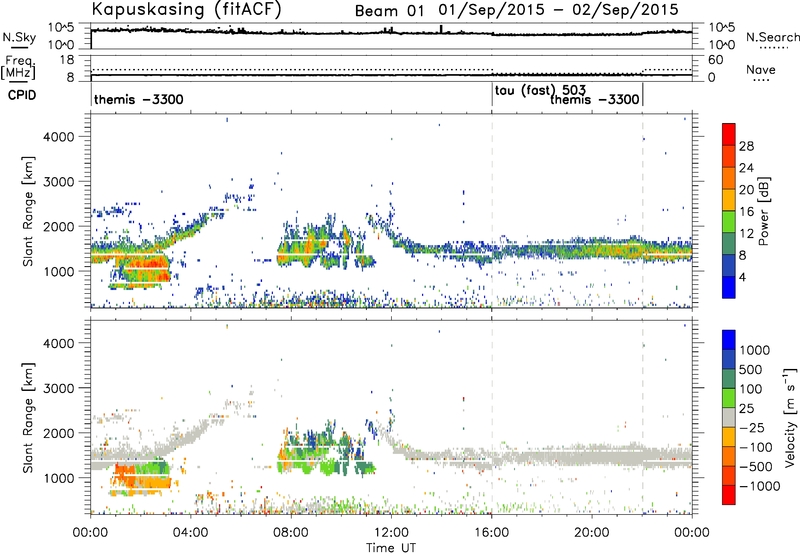Click the 1000 km tick of velocity panel
The width and height of the screenshot is (800, 554).
[x=59, y=478]
